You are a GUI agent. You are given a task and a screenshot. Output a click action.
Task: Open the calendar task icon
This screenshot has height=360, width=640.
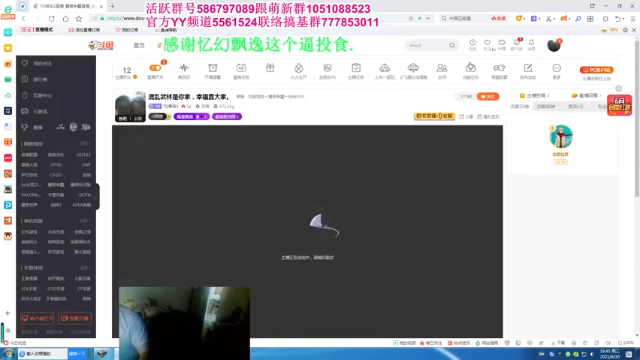click(x=241, y=68)
